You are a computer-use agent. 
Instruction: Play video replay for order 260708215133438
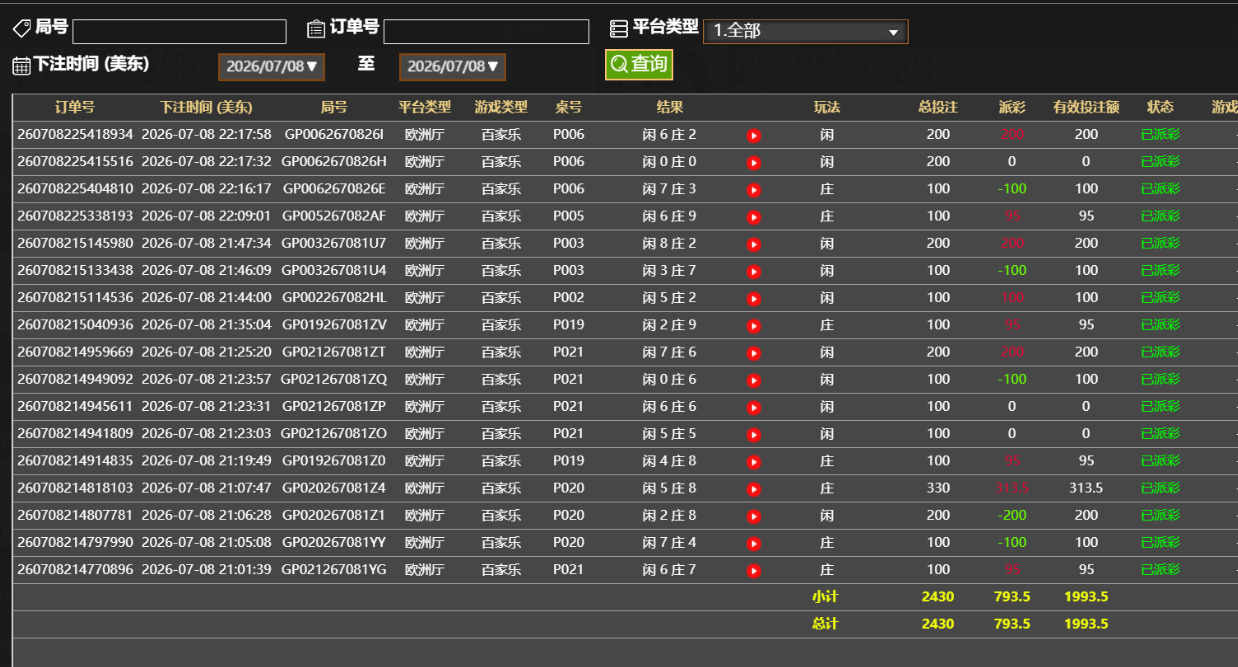tap(754, 271)
